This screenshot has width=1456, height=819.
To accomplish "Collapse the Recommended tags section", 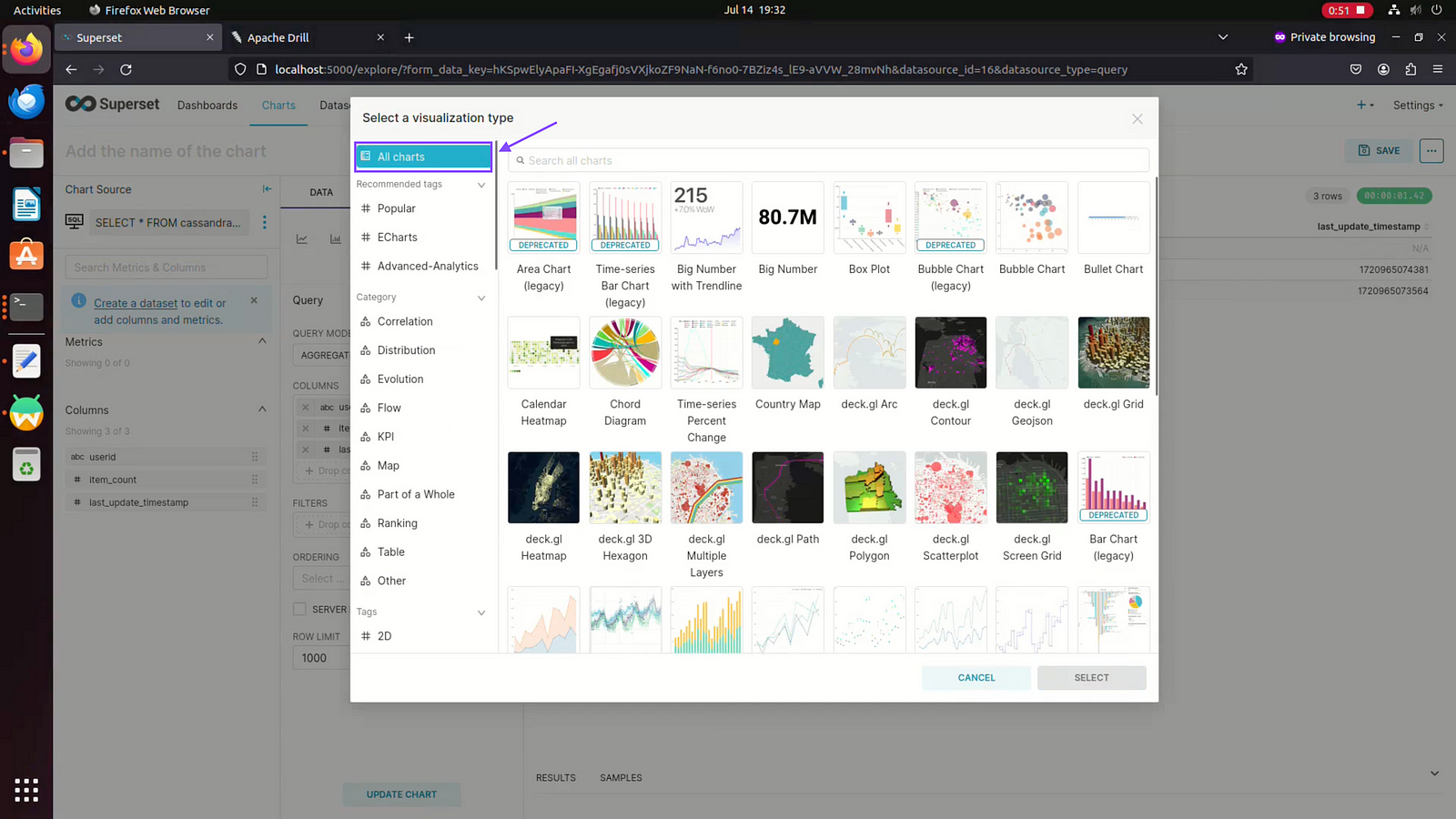I will click(481, 185).
